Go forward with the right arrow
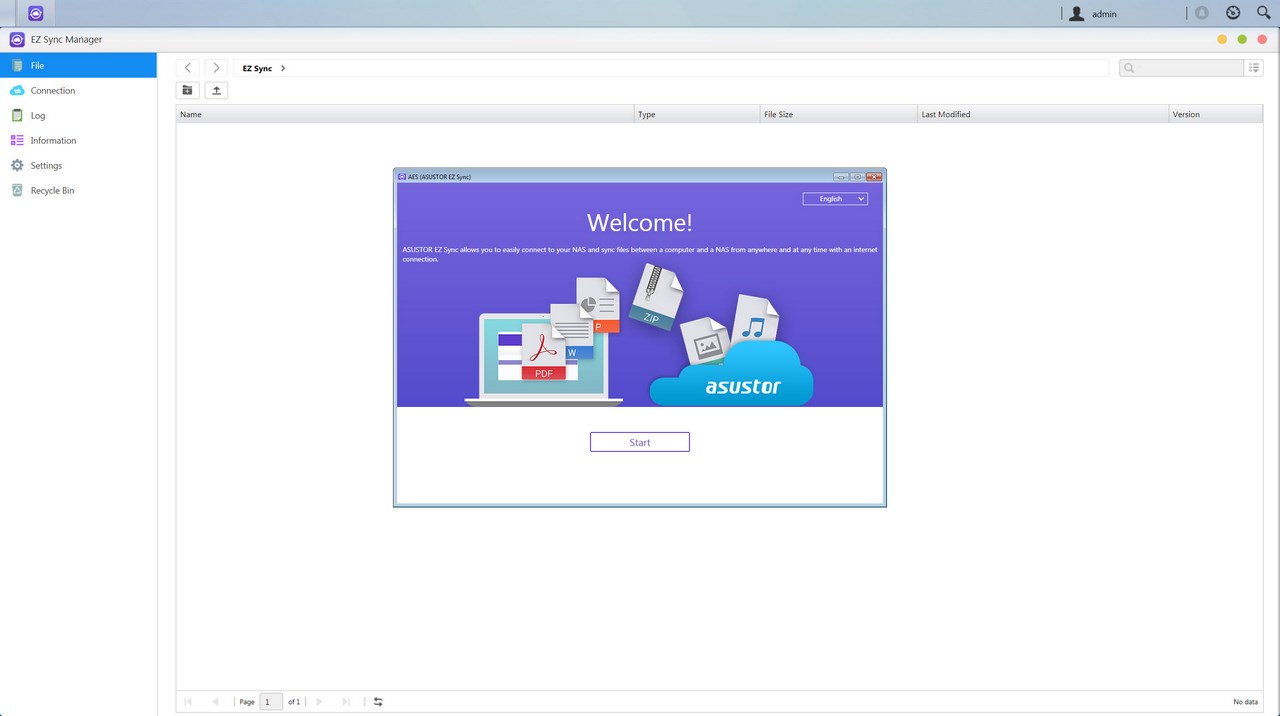Viewport: 1280px width, 716px height. tap(216, 68)
